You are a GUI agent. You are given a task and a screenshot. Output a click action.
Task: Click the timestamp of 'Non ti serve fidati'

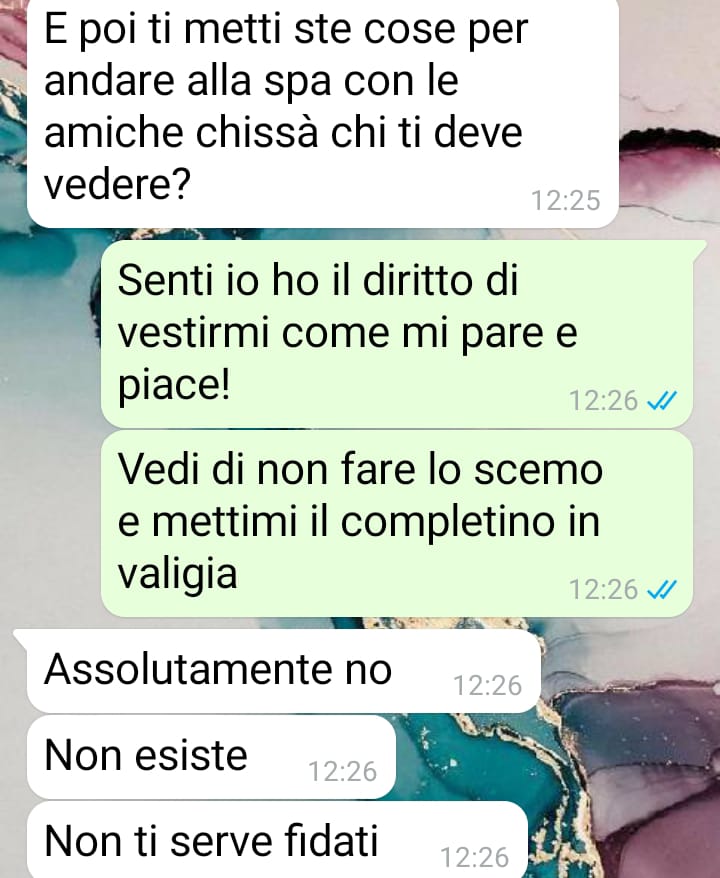[475, 857]
